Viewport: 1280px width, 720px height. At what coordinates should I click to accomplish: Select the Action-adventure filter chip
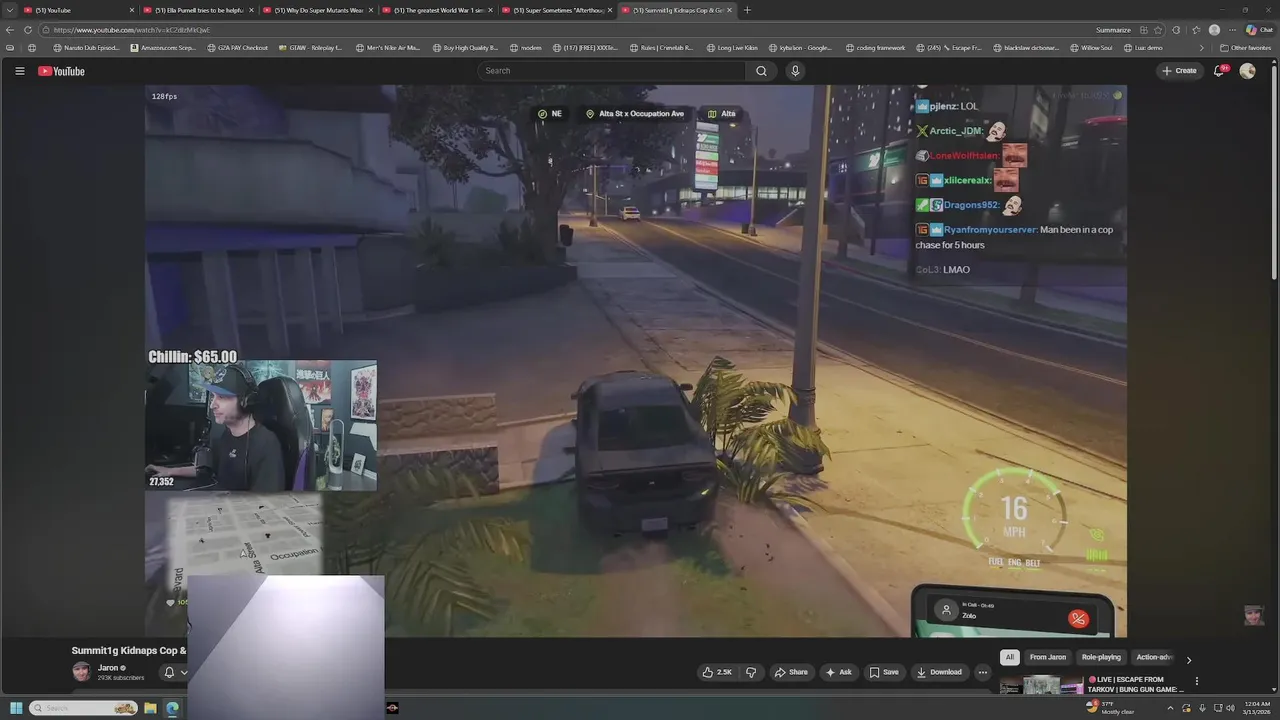point(1154,657)
